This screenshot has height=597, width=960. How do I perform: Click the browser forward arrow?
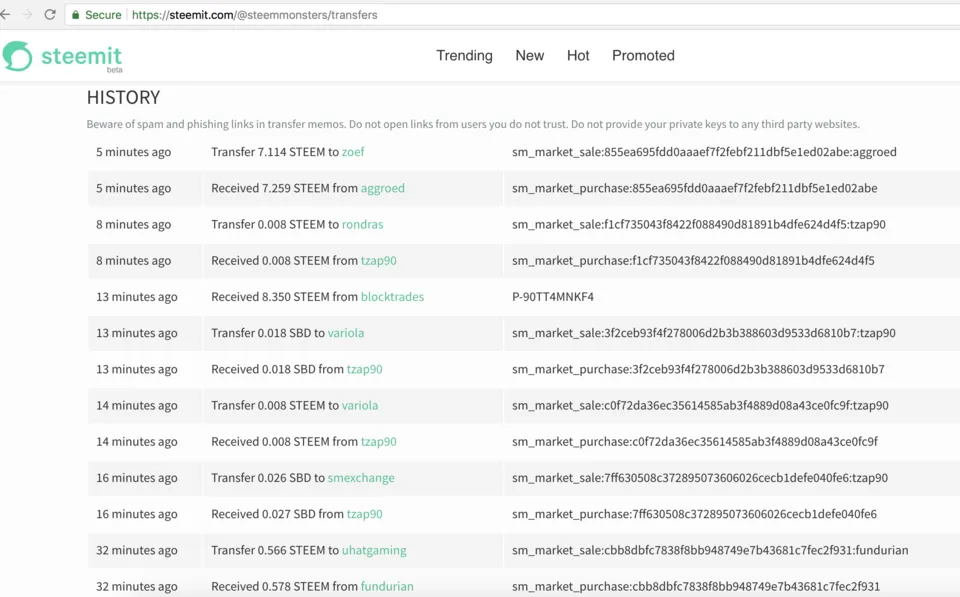point(28,15)
